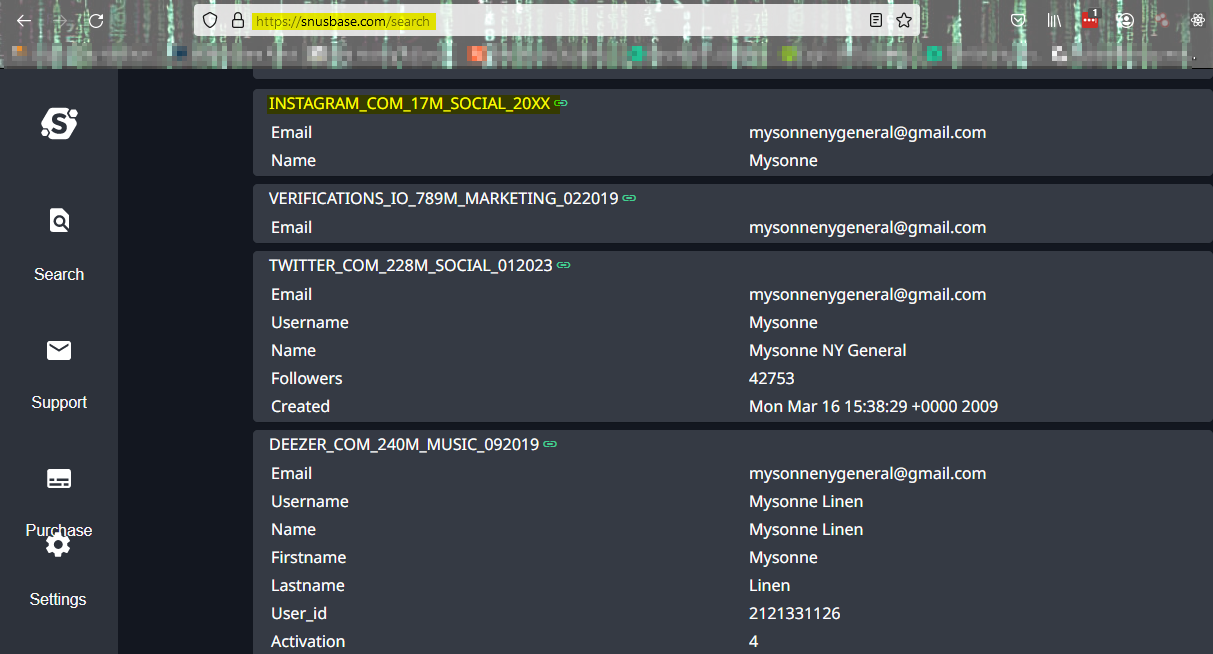Click link icon beside TWITTER_COM_228M_SOCIAL_012023
Viewport: 1213px width, 654px height.
click(x=564, y=265)
